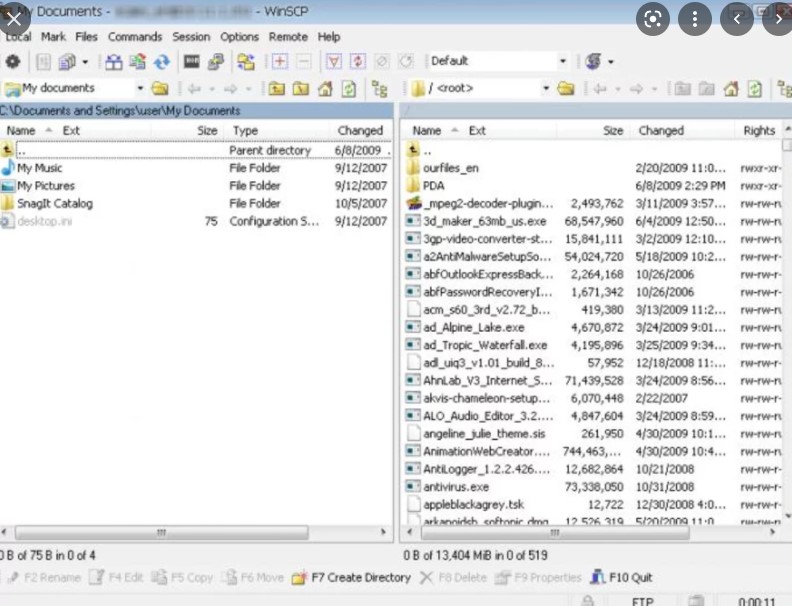Open remote back history dropdown arrow

618,89
